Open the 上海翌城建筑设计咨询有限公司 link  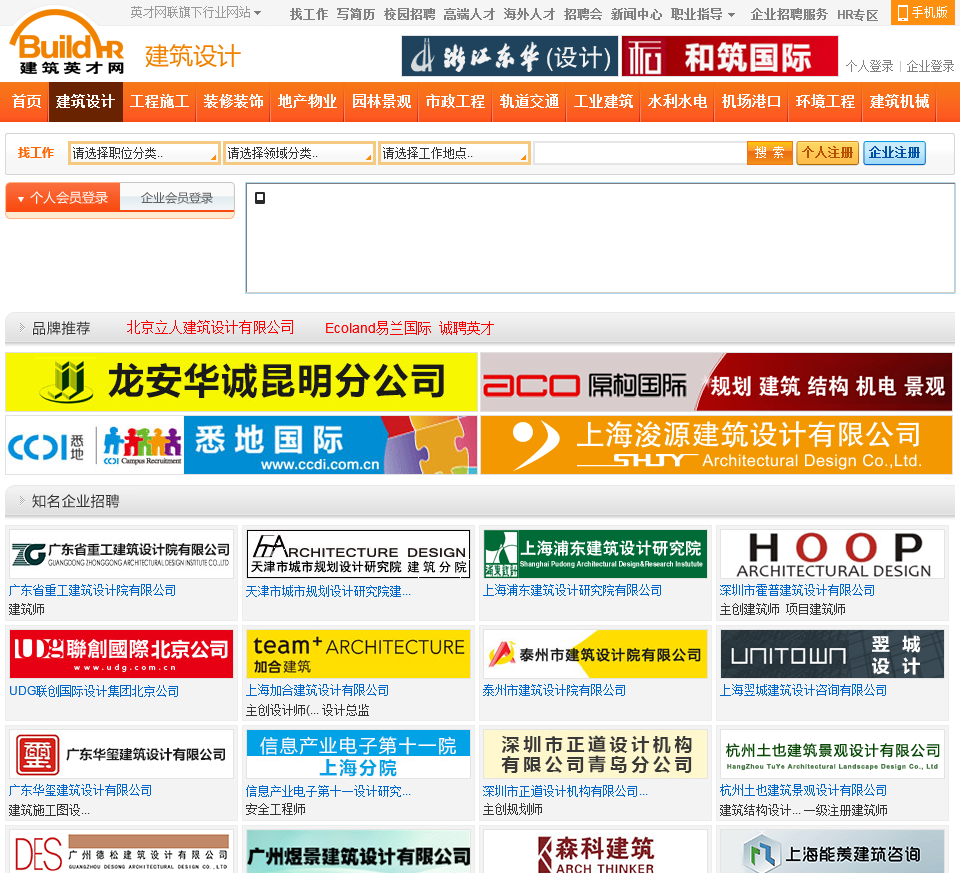pos(803,690)
